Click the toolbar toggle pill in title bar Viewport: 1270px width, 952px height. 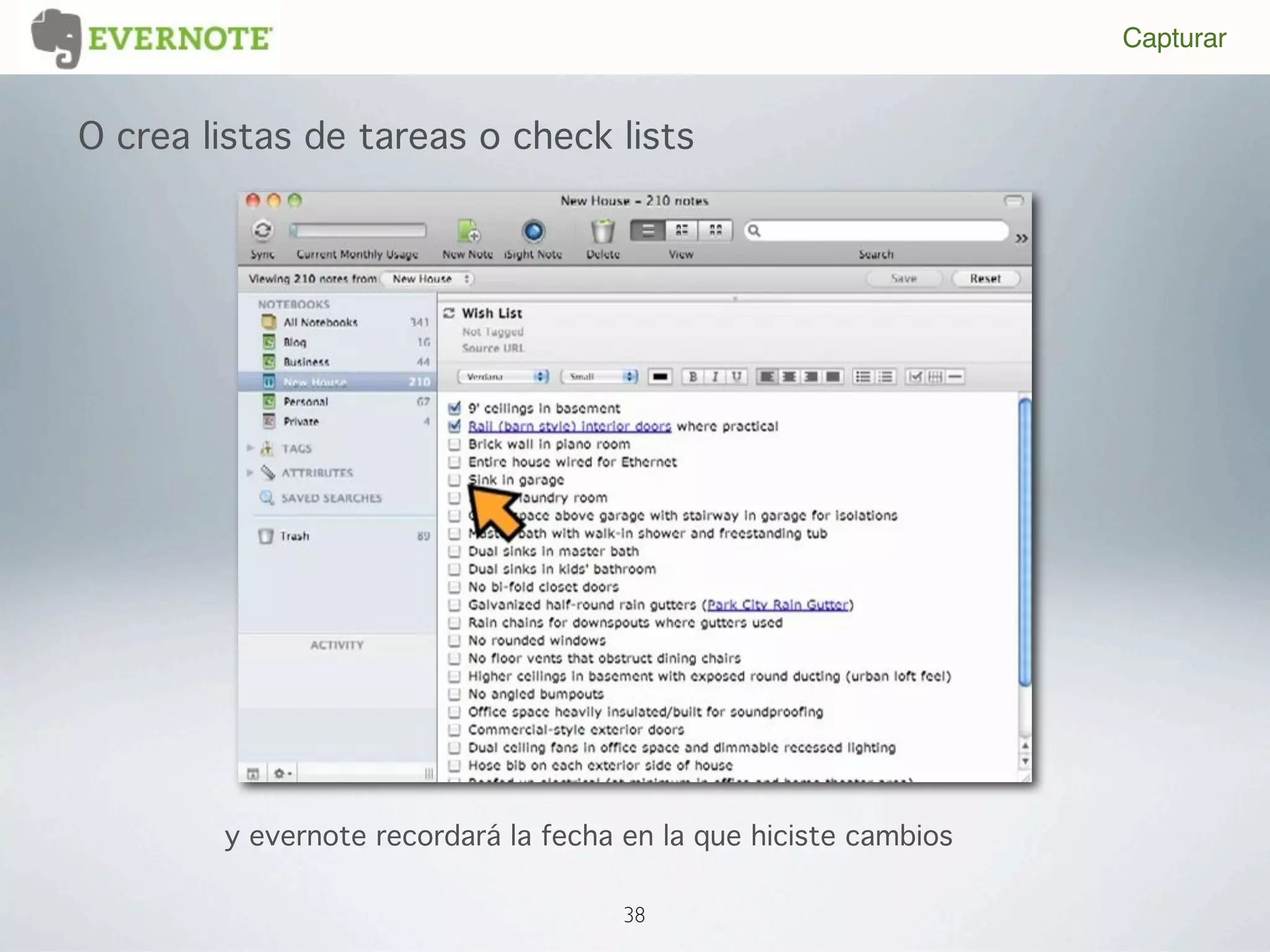coord(1014,200)
